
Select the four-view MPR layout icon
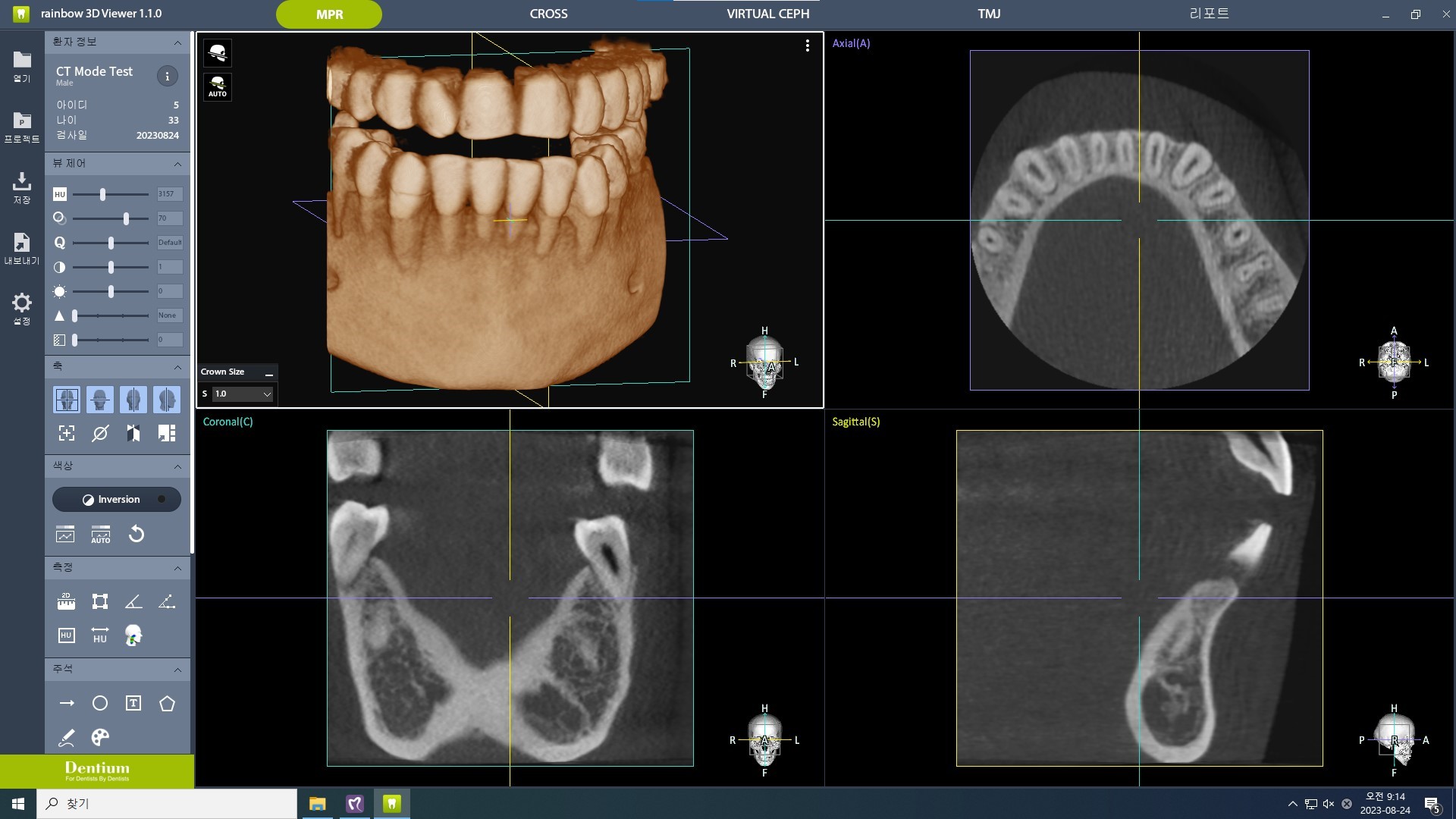click(x=67, y=400)
